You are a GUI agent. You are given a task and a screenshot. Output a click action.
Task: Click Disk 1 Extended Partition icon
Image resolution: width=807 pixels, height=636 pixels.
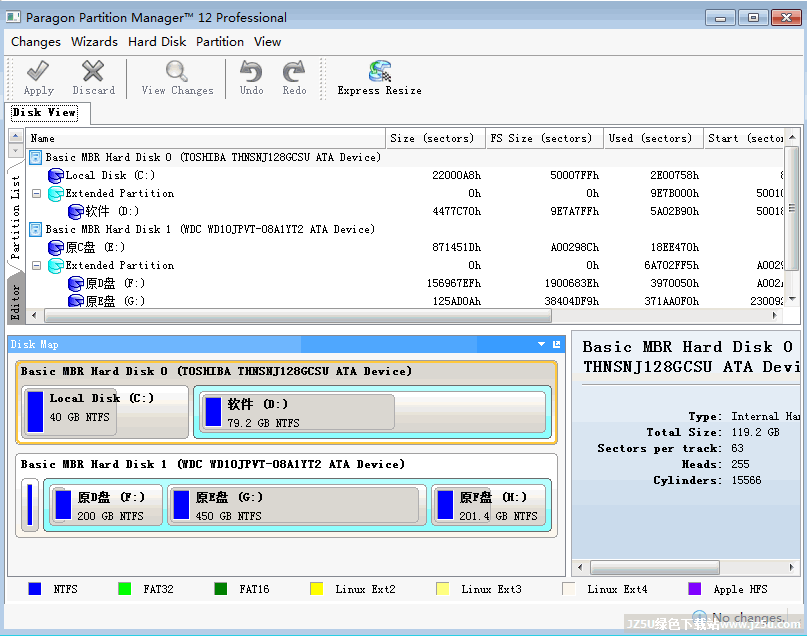[56, 266]
